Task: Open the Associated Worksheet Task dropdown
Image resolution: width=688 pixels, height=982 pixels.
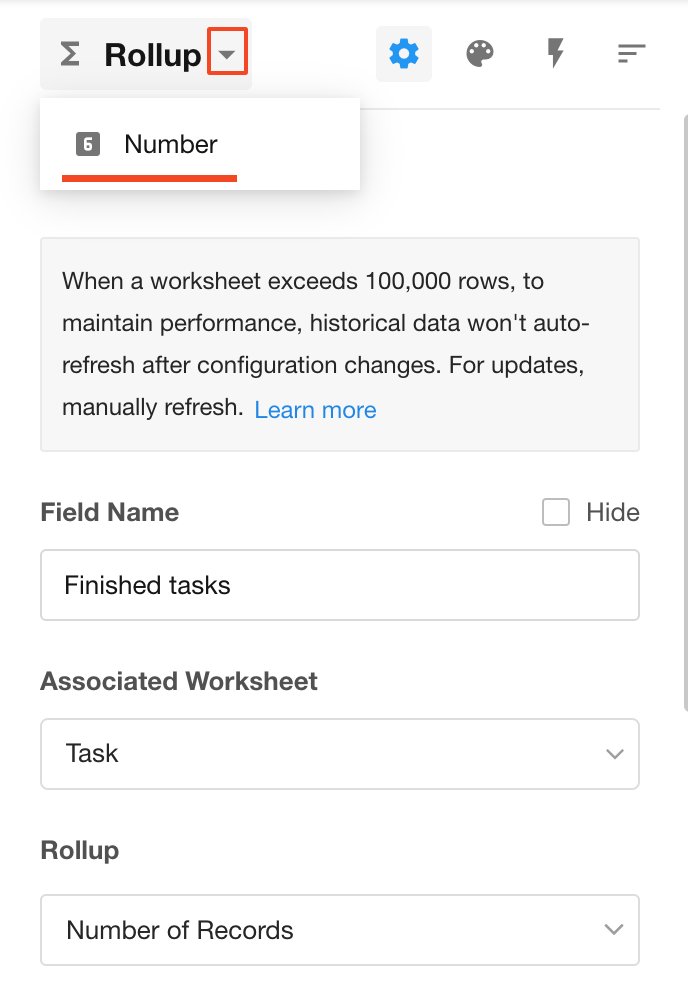Action: click(340, 754)
